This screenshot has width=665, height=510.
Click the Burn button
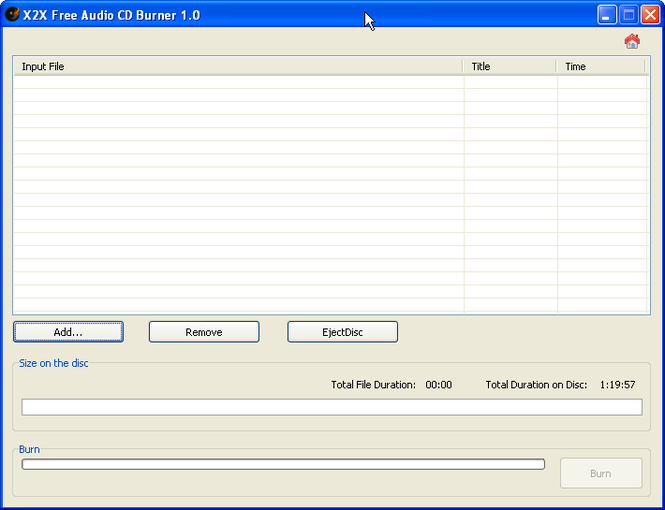coord(600,473)
